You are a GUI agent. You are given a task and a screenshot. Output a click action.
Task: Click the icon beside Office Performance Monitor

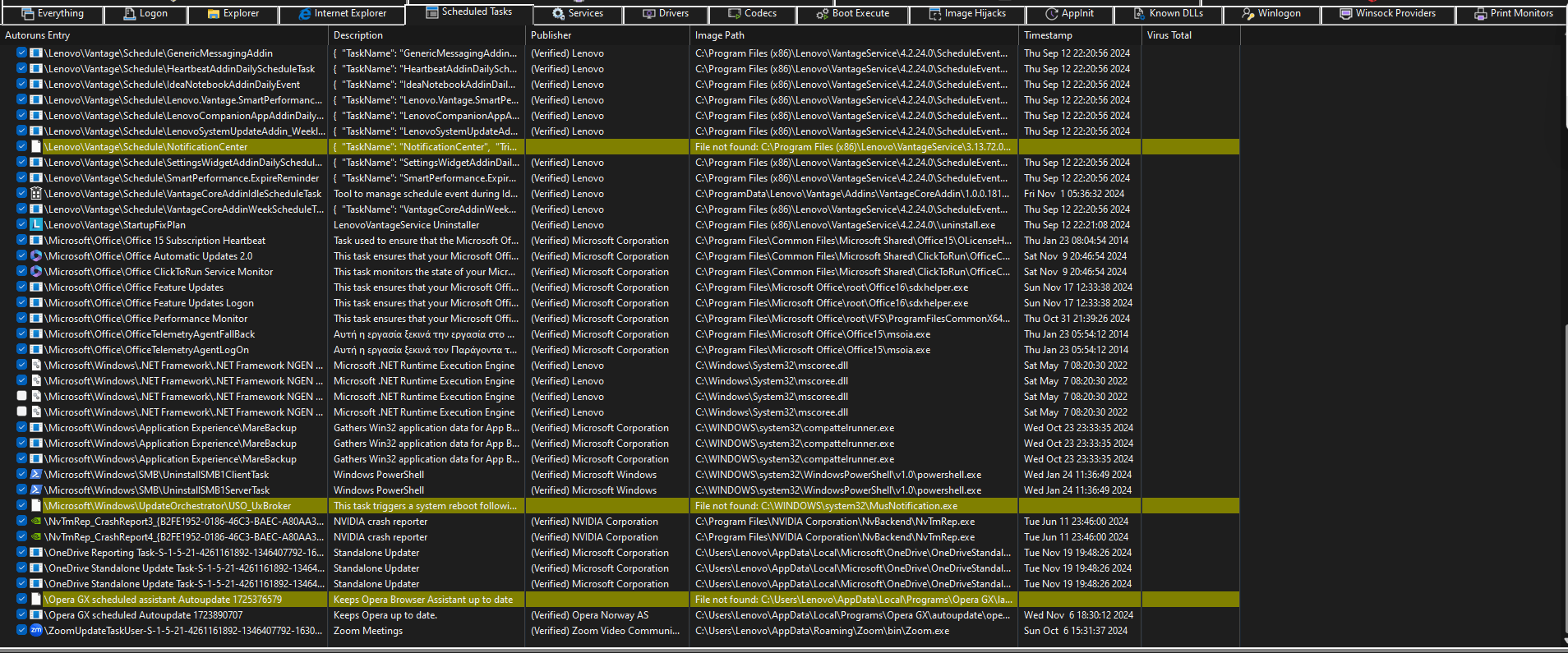[36, 319]
